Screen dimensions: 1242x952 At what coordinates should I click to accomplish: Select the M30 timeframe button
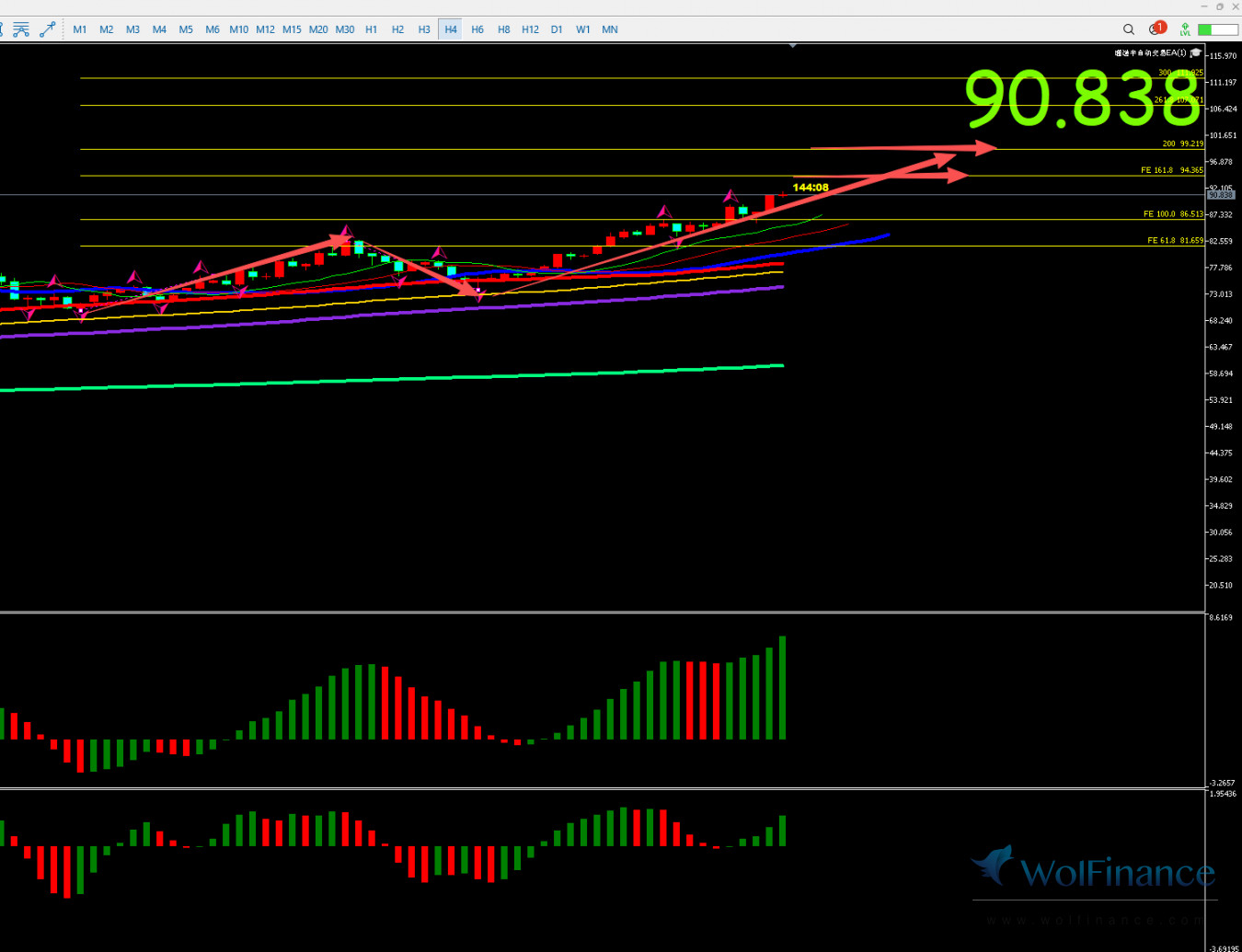tap(345, 29)
